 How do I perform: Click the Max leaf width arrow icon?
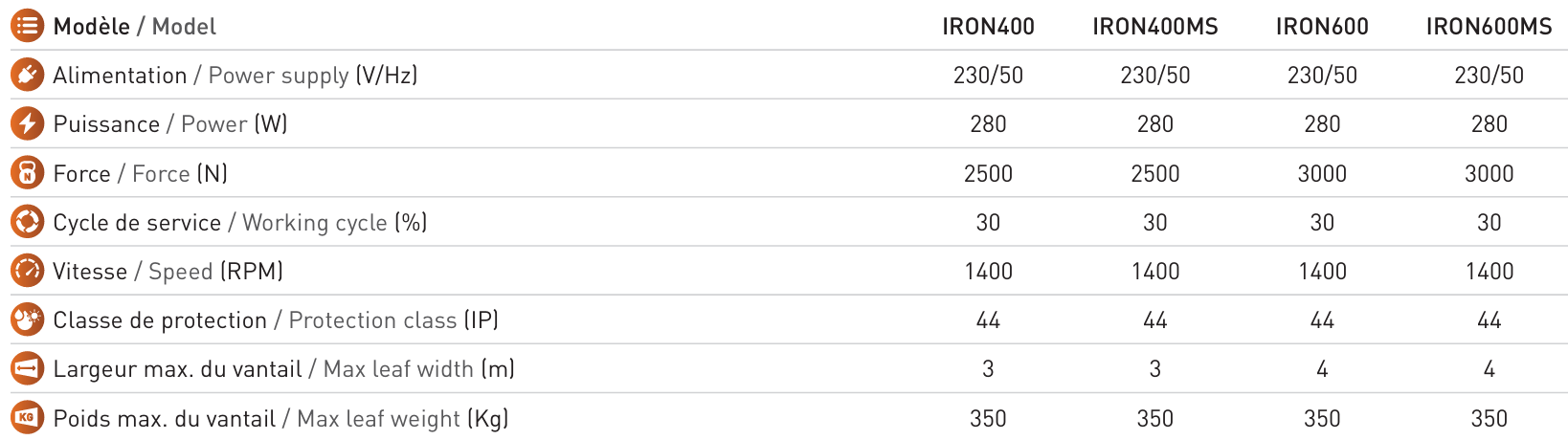click(27, 368)
